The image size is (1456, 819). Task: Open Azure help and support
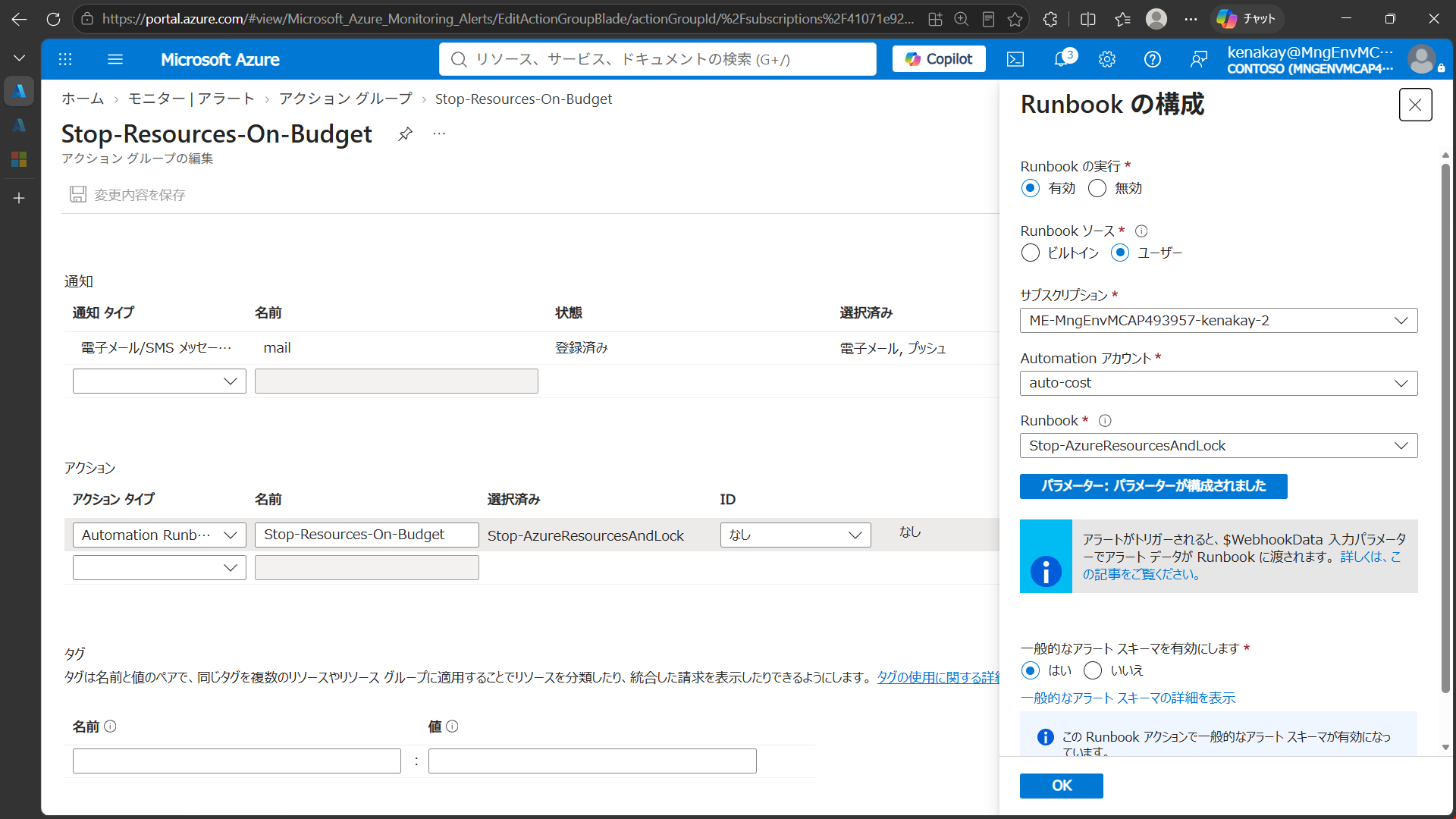pos(1153,59)
